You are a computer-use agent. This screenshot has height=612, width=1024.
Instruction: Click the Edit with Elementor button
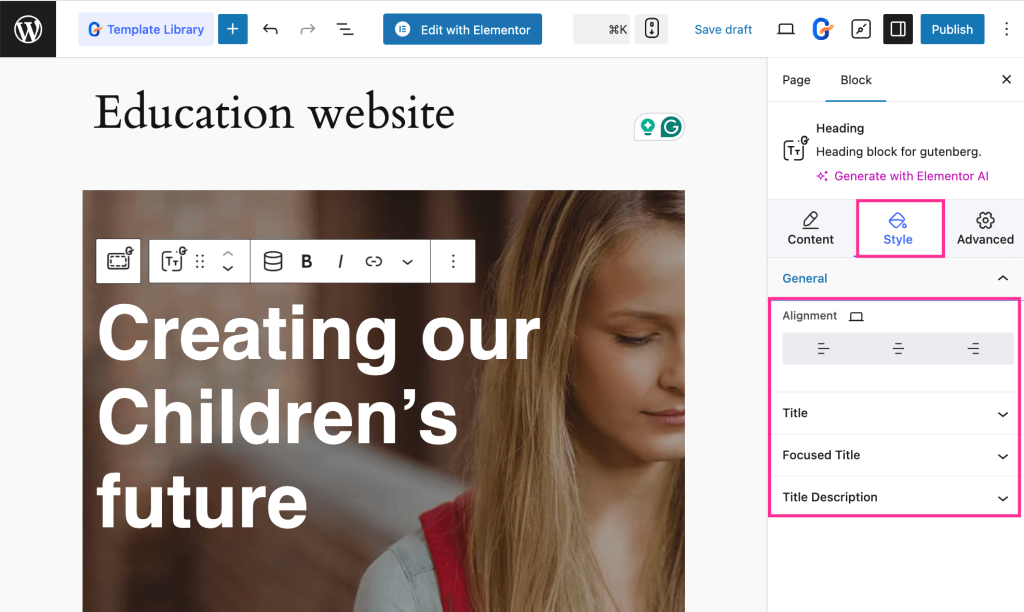pos(462,29)
